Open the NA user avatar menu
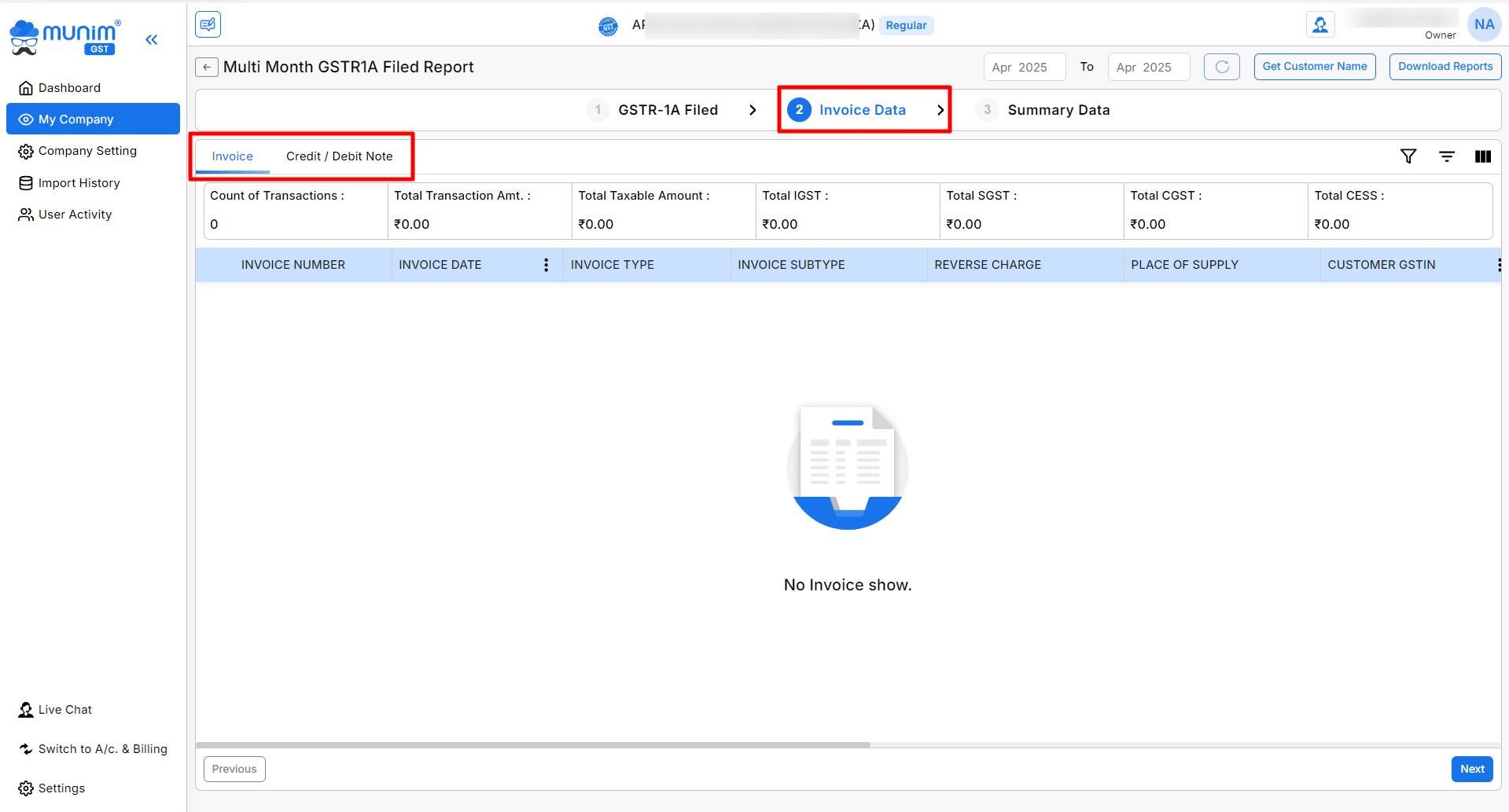The width and height of the screenshot is (1509, 812). point(1484,25)
